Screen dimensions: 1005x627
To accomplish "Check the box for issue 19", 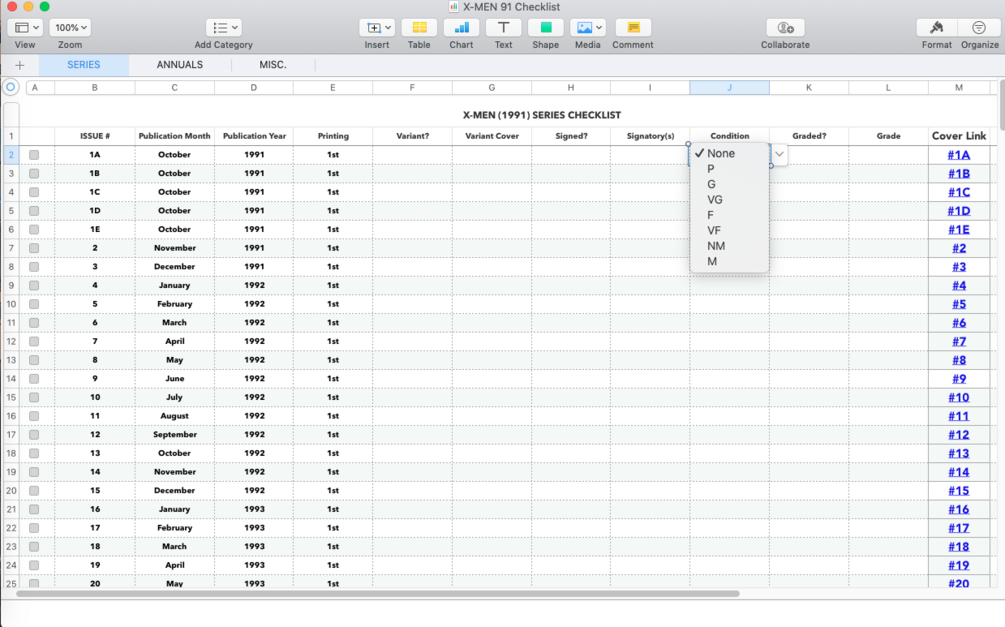I will point(34,565).
